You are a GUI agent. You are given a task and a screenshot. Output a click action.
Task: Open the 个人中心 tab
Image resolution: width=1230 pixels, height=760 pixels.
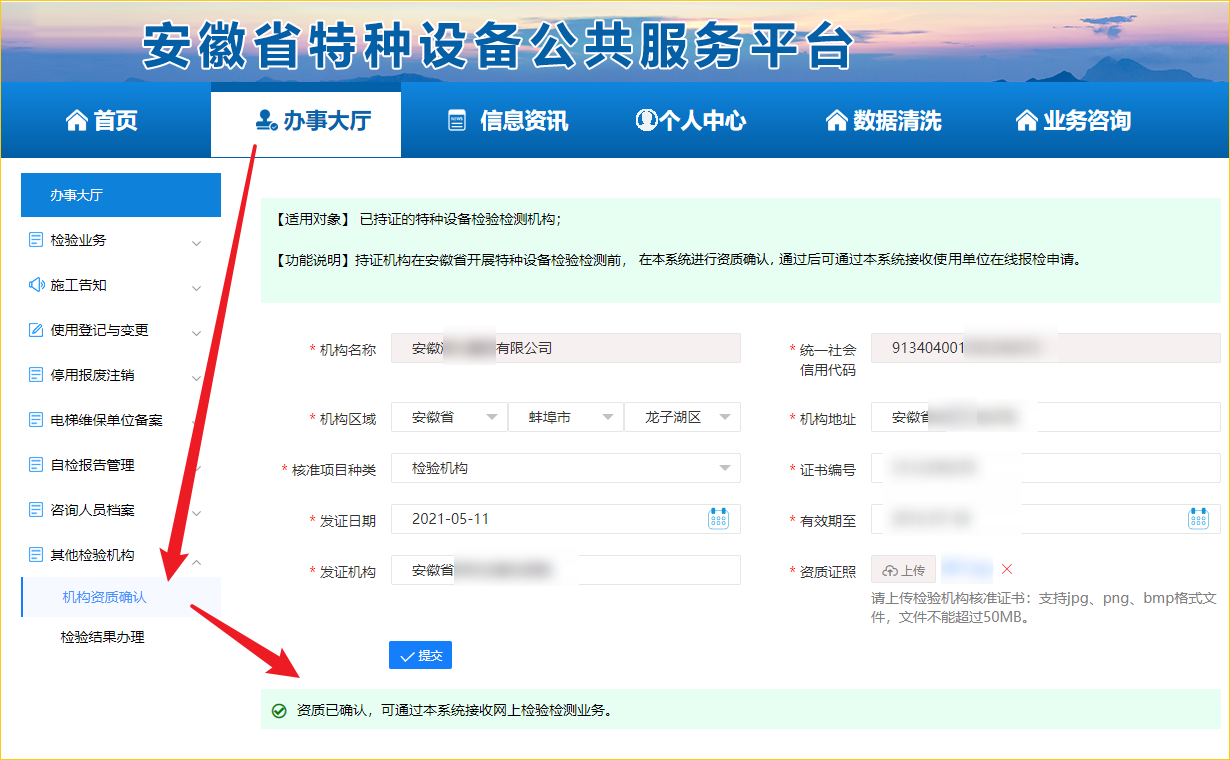691,121
